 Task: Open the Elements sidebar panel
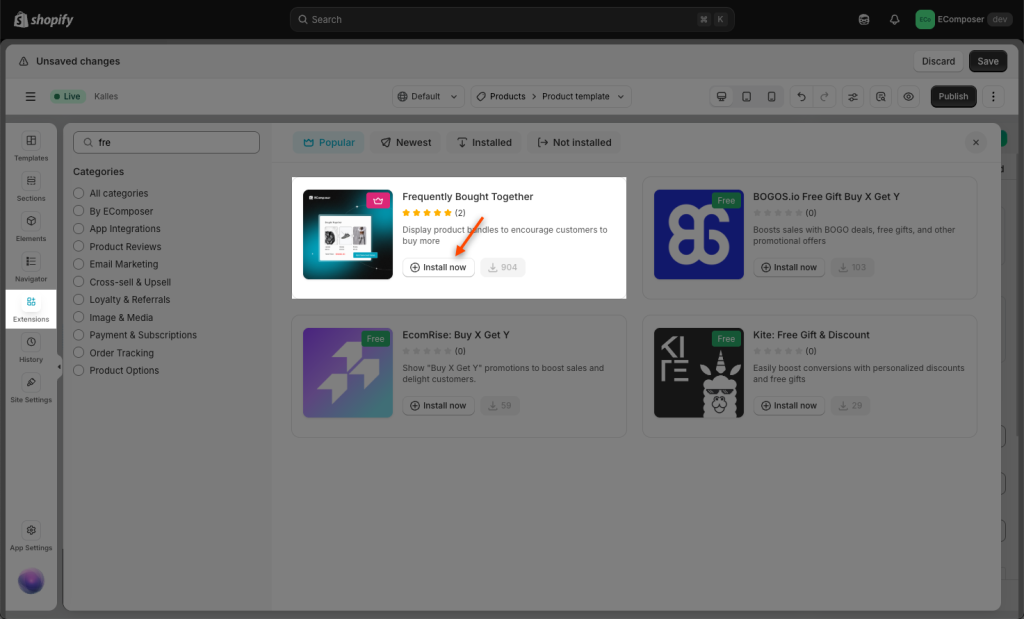(31, 227)
